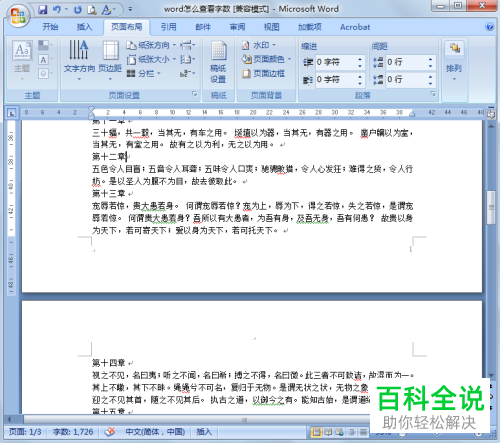Switch to Web Layout view
Viewport: 500px width, 443px height.
(x=340, y=432)
